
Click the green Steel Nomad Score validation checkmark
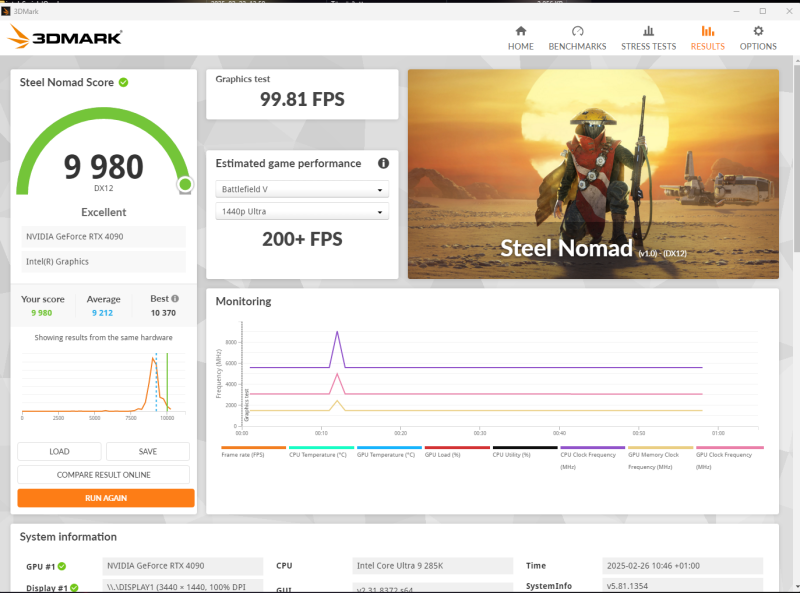(x=123, y=82)
